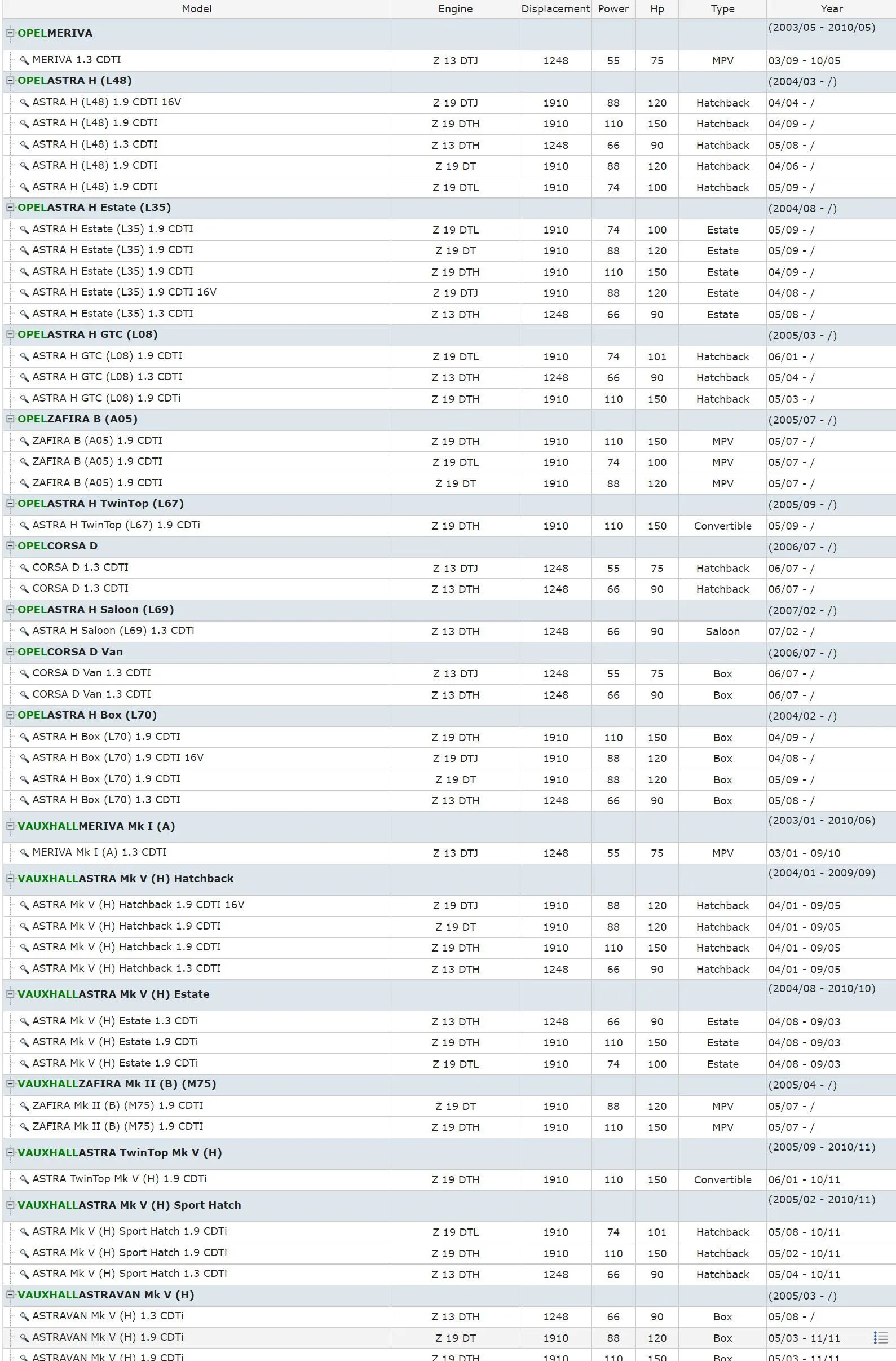Viewport: 896px width, 1361px height.
Task: Collapse OPEL ASTRA H GTC (L08) group
Action: [x=10, y=334]
